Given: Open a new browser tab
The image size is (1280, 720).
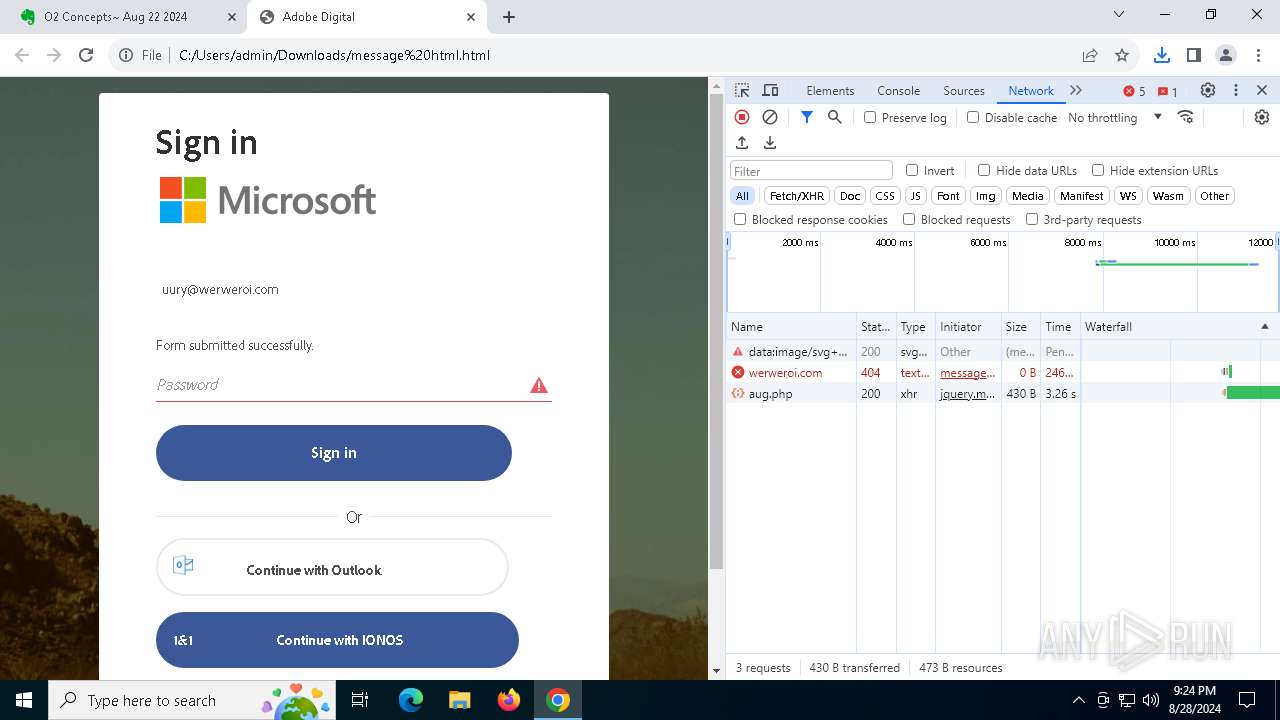Looking at the screenshot, I should [509, 17].
